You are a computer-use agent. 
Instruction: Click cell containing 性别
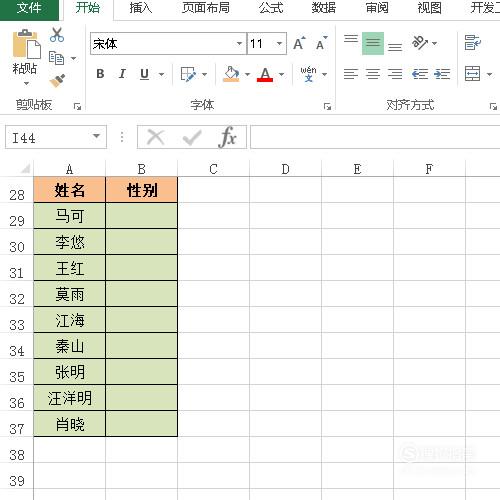[141, 190]
